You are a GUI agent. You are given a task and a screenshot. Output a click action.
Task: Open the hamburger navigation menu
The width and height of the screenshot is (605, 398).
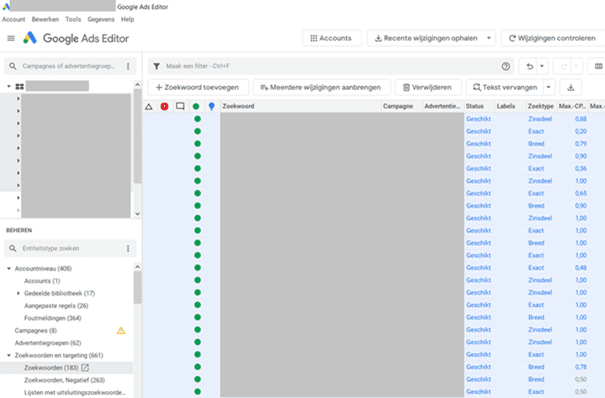(x=11, y=38)
